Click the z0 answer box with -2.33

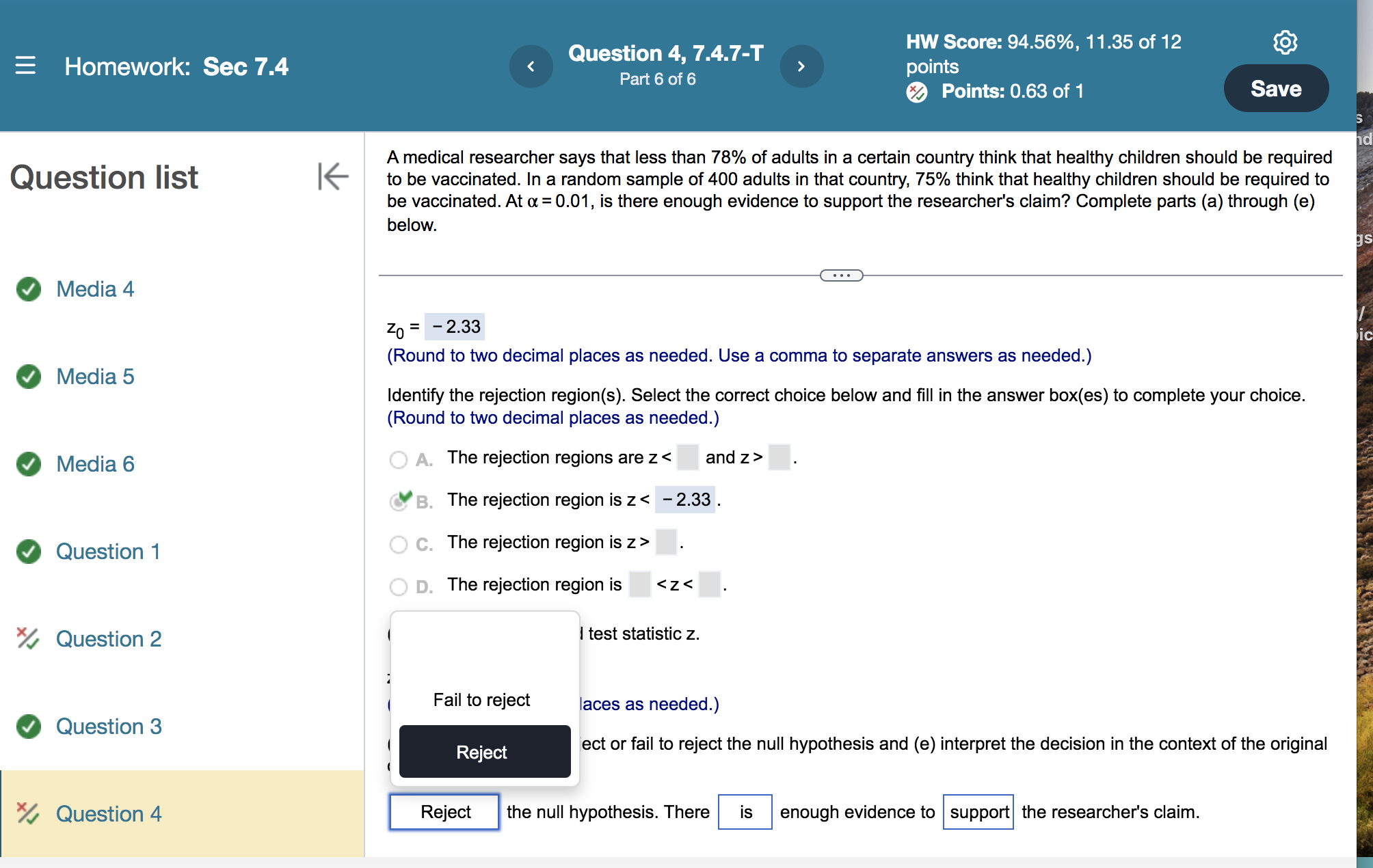455,327
